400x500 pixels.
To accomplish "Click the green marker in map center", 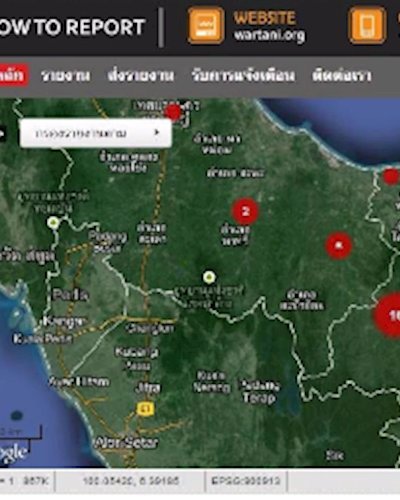I will coord(209,277).
